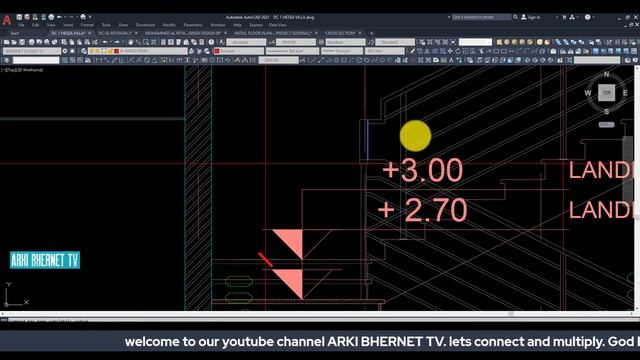Toggle the layer Freeze sun icon
Viewport: 640px width, 360px height.
point(98,51)
